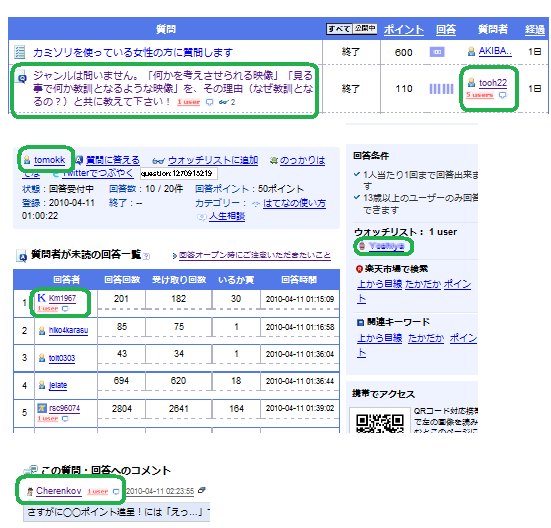Click comment bubble next to 5 users
The height and width of the screenshot is (528, 551).
[503, 95]
